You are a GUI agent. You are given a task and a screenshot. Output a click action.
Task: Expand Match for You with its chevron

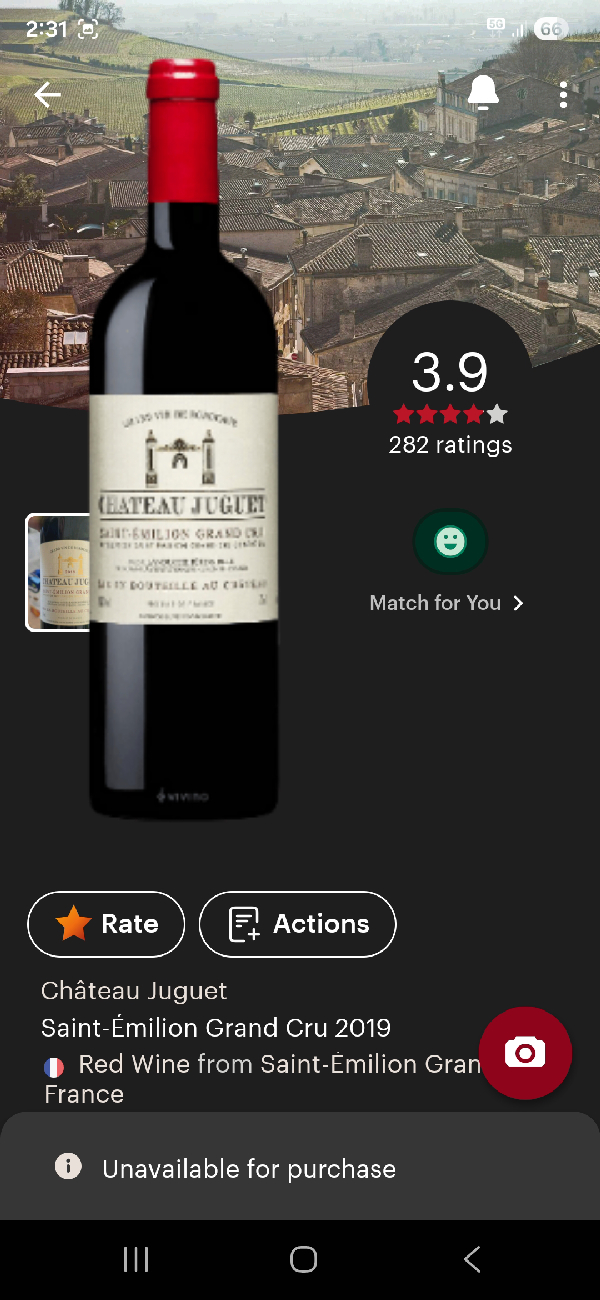[x=518, y=603]
